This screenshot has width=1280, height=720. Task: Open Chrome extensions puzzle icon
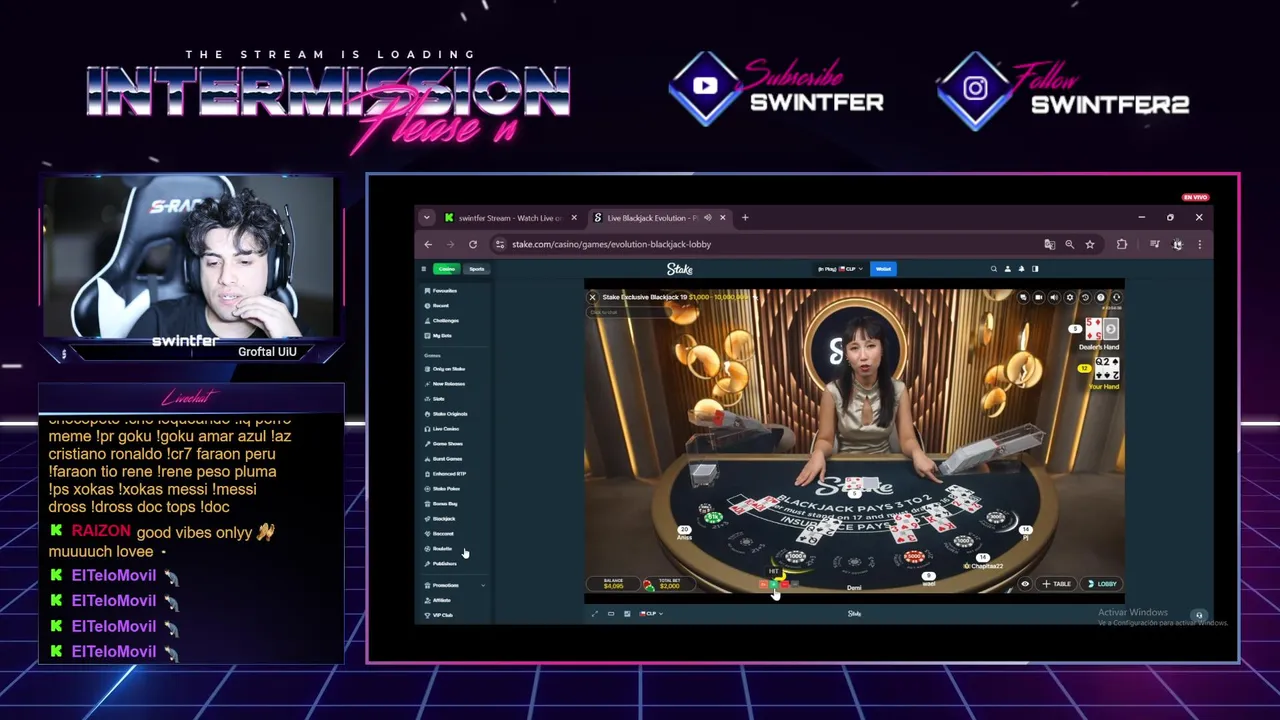pyautogui.click(x=1121, y=244)
